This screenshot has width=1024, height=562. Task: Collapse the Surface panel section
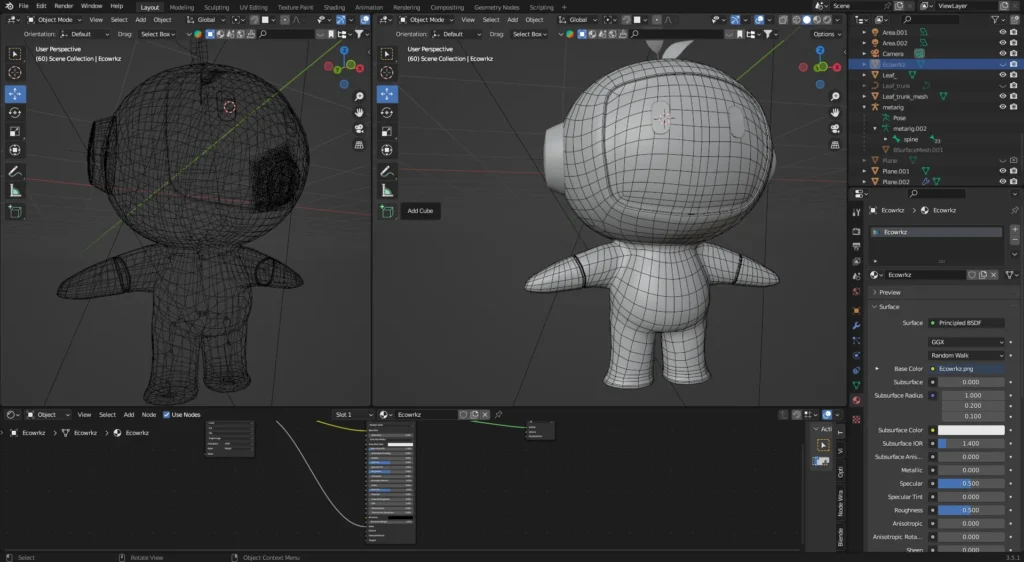(888, 307)
